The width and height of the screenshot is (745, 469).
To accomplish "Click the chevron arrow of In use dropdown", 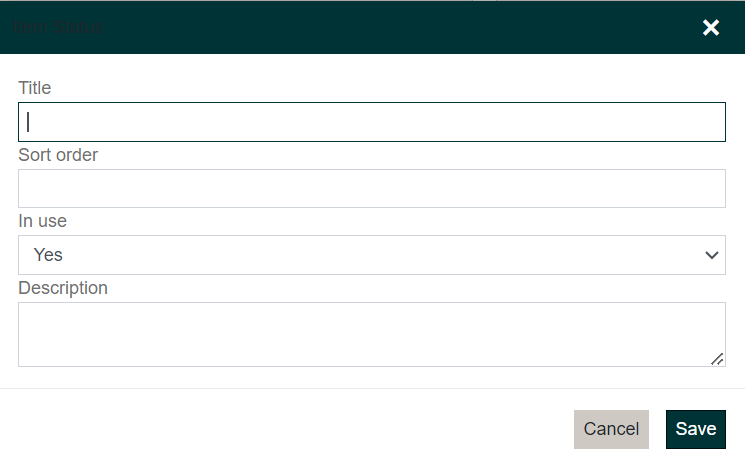I will [x=712, y=255].
